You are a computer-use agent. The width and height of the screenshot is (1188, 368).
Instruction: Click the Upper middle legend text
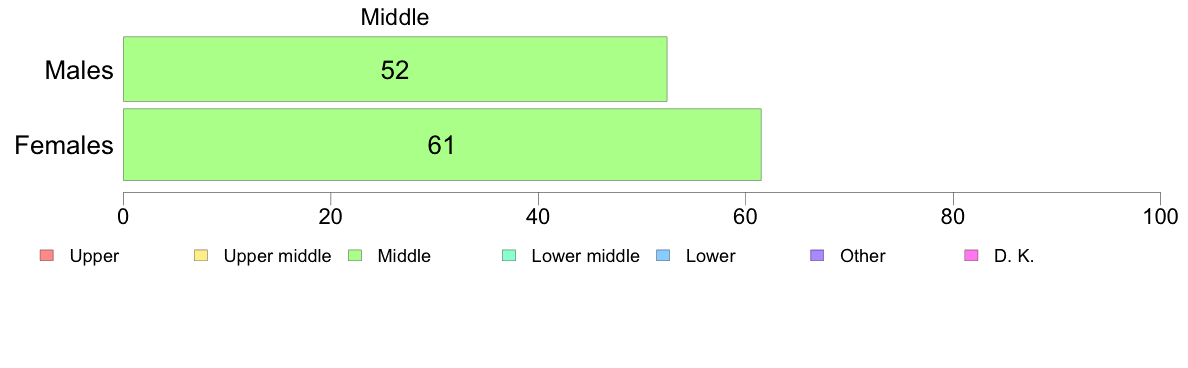coord(277,256)
